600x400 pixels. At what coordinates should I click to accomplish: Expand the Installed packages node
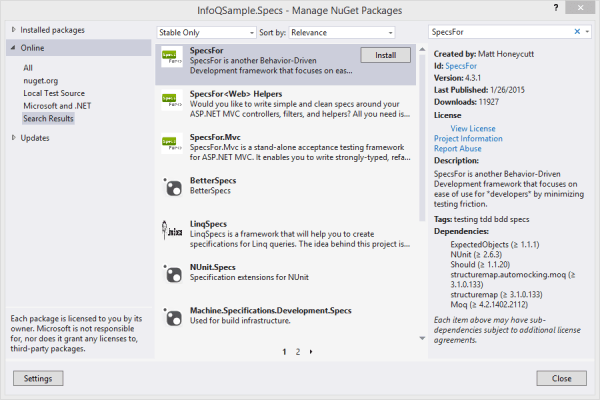[13, 29]
